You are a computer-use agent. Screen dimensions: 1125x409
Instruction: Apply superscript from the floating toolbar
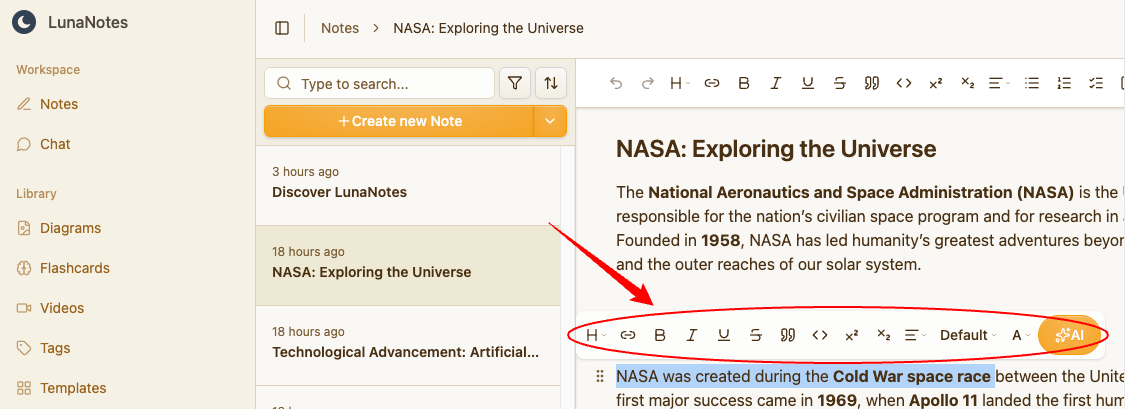click(852, 335)
